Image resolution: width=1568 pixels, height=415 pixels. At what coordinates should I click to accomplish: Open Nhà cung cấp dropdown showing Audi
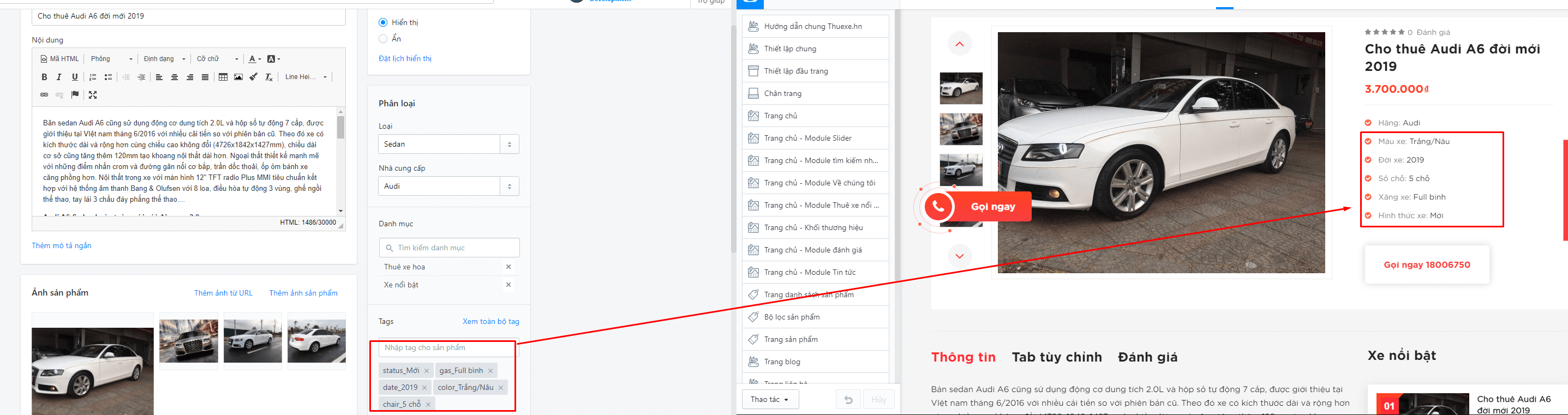448,186
